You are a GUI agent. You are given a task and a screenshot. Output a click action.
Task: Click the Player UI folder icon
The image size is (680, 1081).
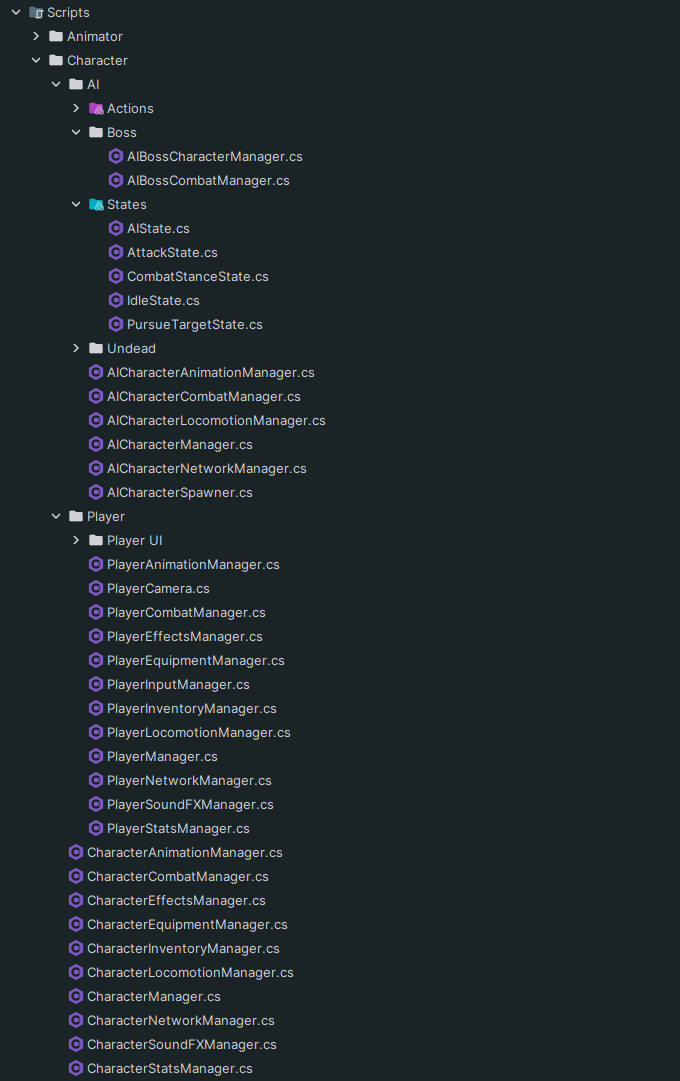[x=97, y=540]
